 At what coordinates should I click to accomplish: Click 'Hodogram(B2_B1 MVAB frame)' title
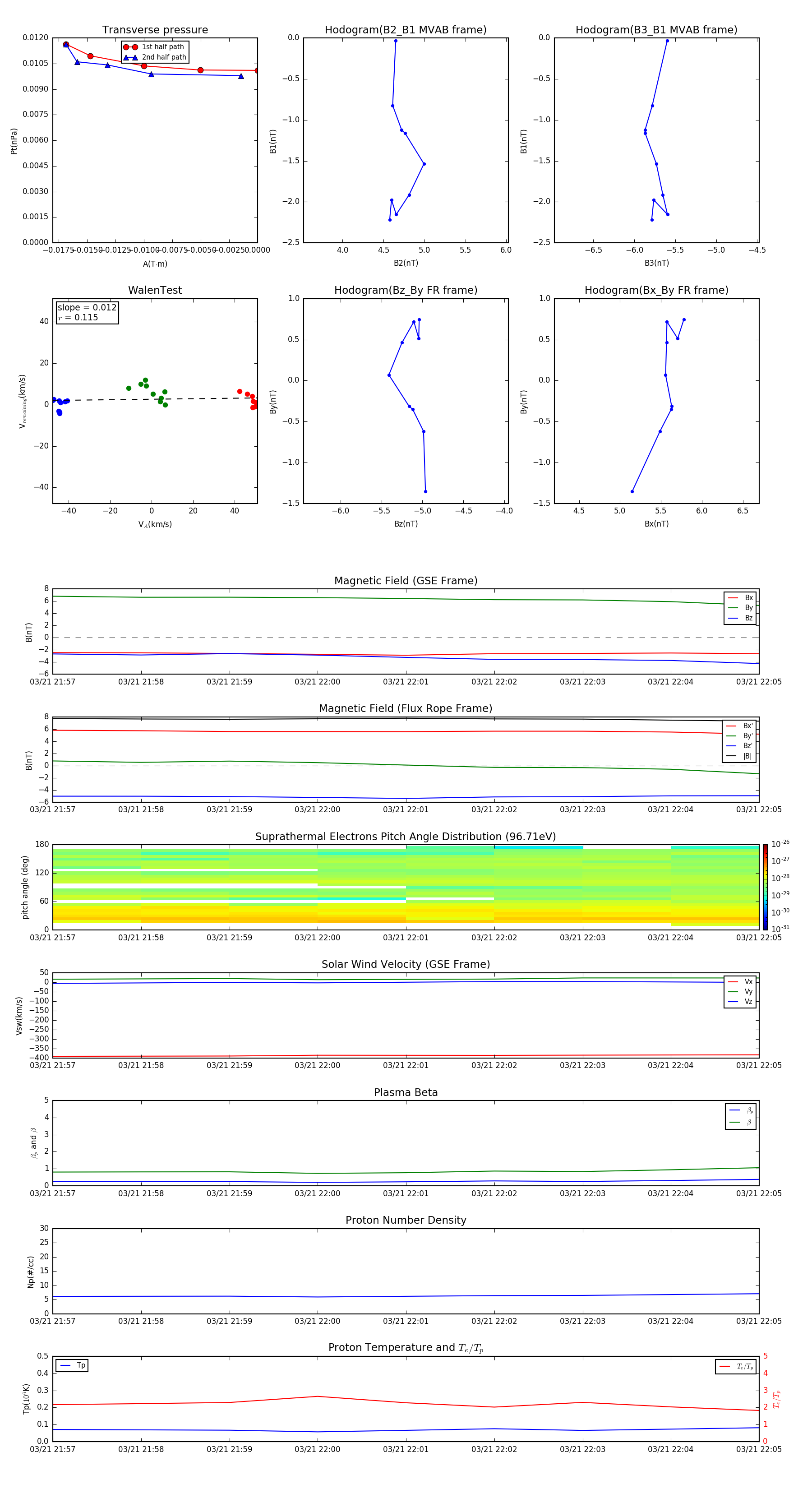406,30
